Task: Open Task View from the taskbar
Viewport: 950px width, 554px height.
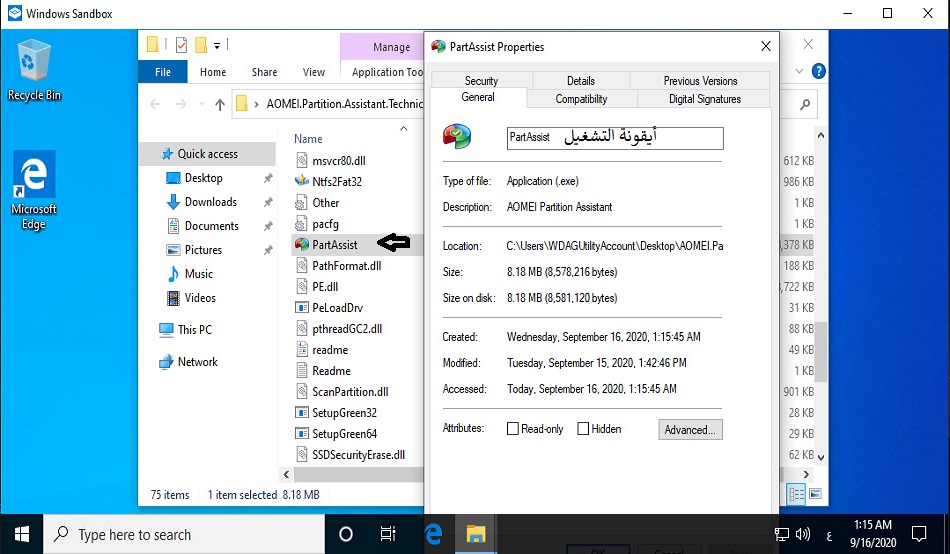Action: [388, 534]
